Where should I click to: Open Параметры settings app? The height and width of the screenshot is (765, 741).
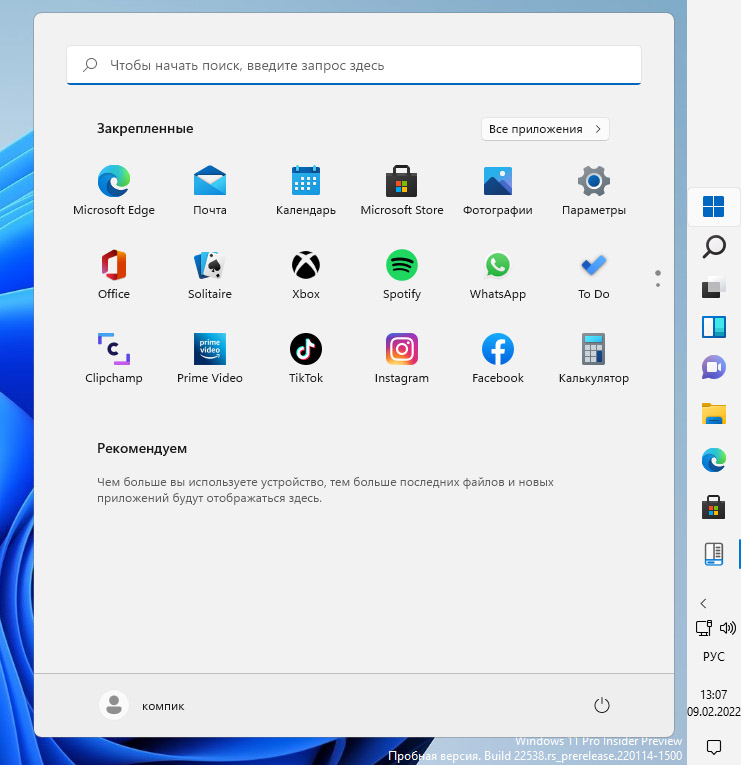click(x=594, y=191)
